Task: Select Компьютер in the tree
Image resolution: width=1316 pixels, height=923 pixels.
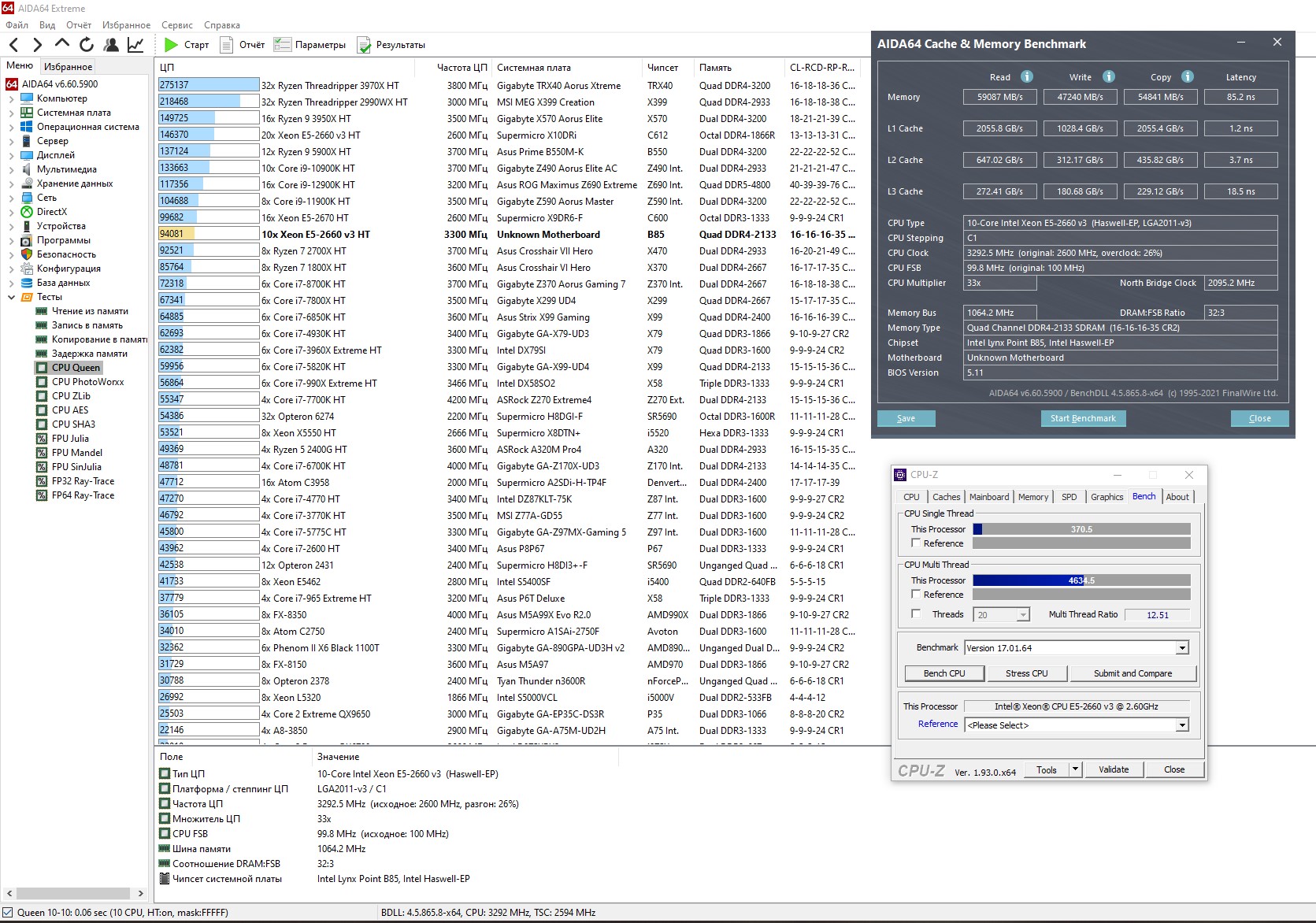Action: pyautogui.click(x=61, y=98)
